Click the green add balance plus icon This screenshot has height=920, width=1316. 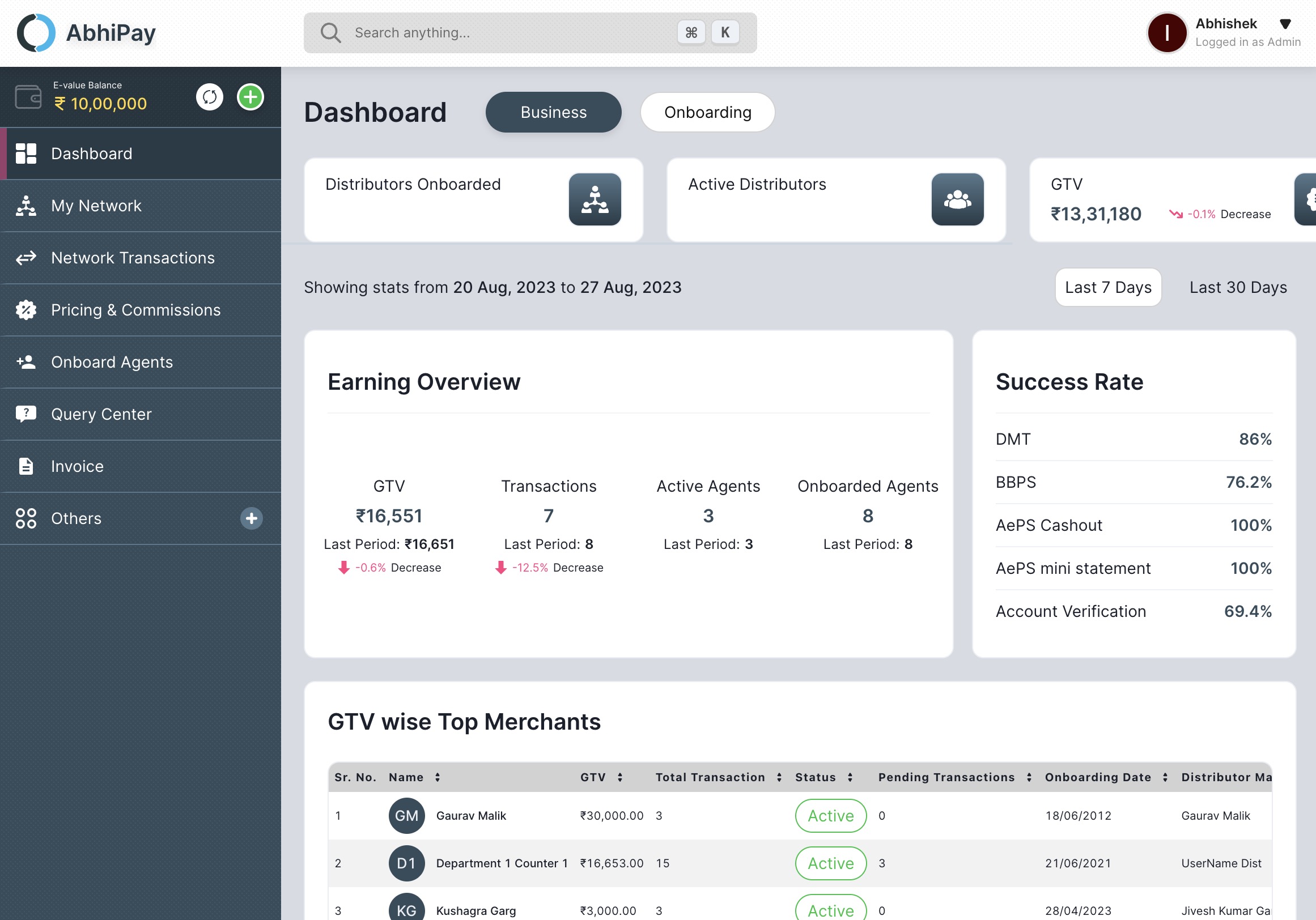pyautogui.click(x=251, y=97)
